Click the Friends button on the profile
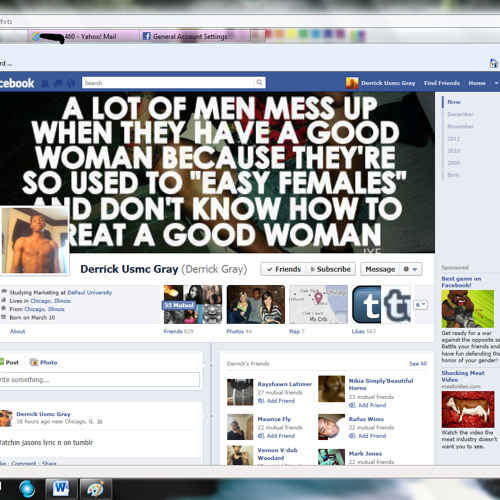Screen dimensions: 500x500 284,269
